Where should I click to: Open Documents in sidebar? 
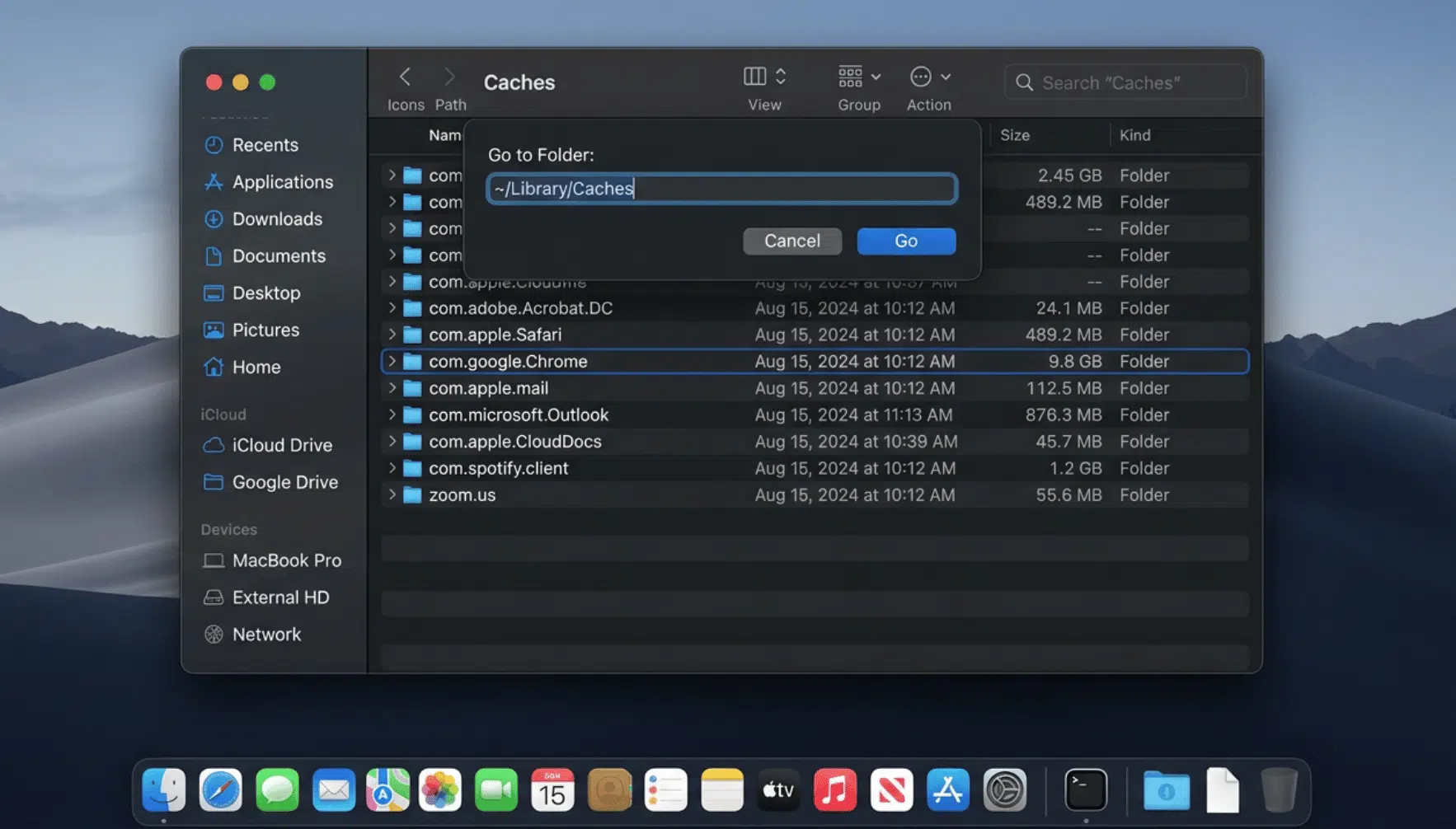(265, 256)
